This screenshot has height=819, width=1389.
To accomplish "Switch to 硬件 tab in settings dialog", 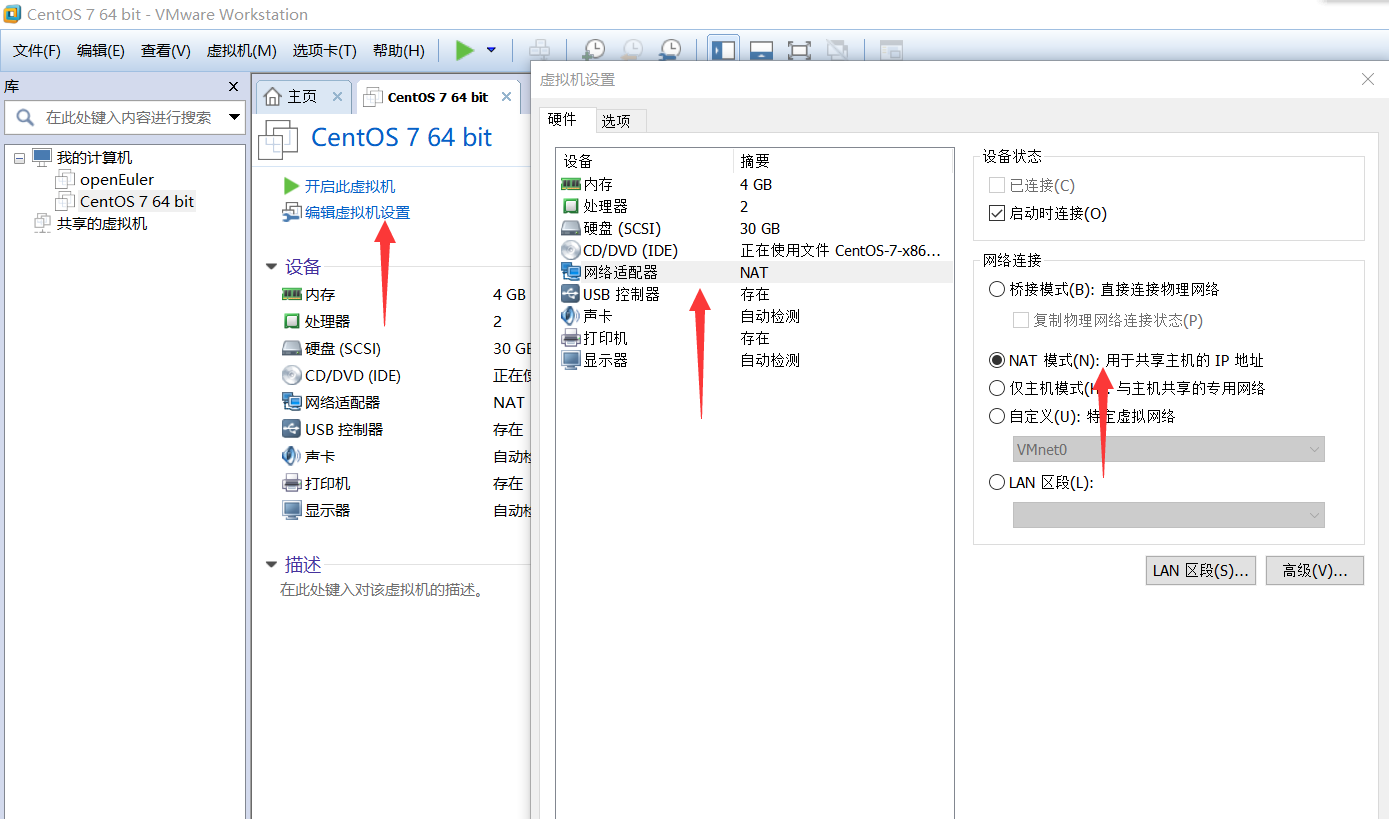I will [567, 120].
